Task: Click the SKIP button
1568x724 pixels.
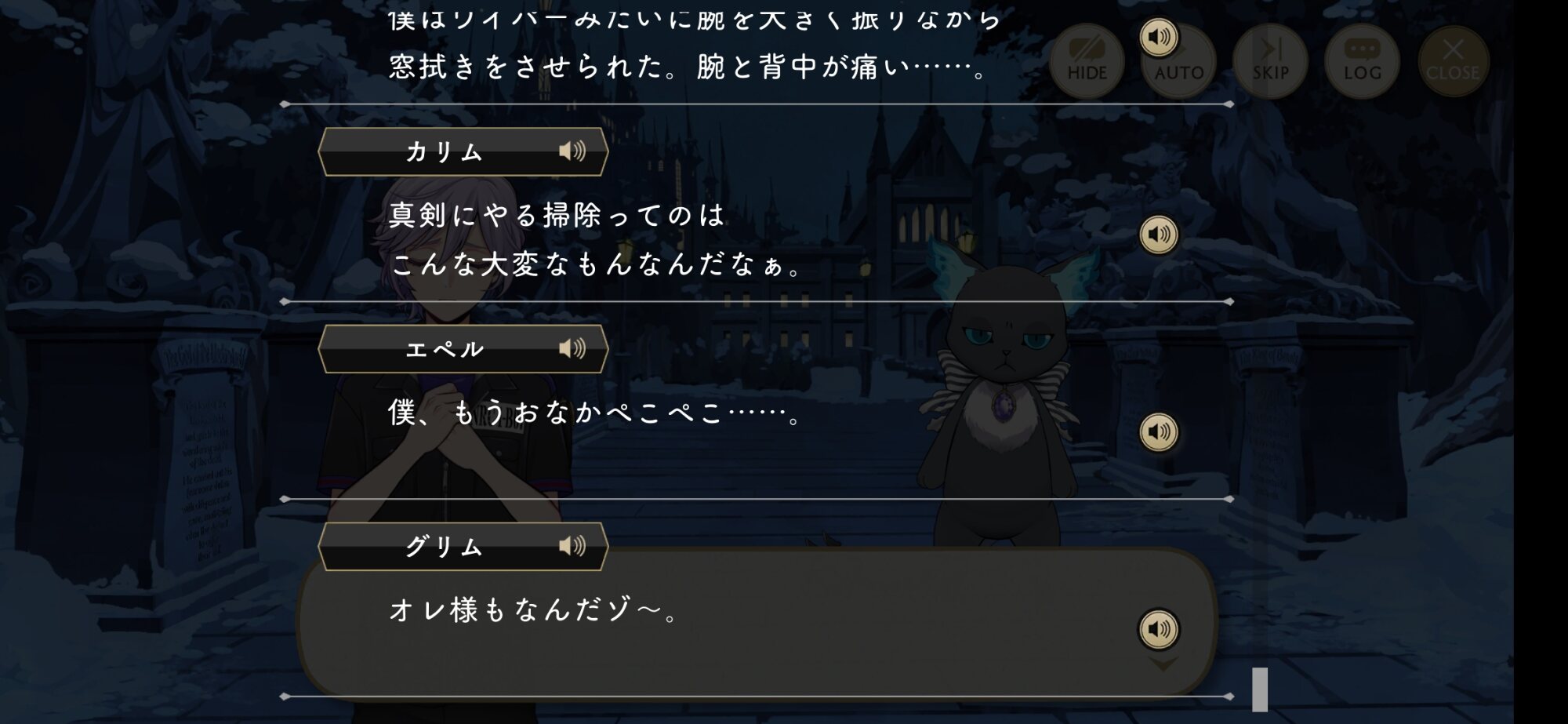Action: [x=1270, y=61]
